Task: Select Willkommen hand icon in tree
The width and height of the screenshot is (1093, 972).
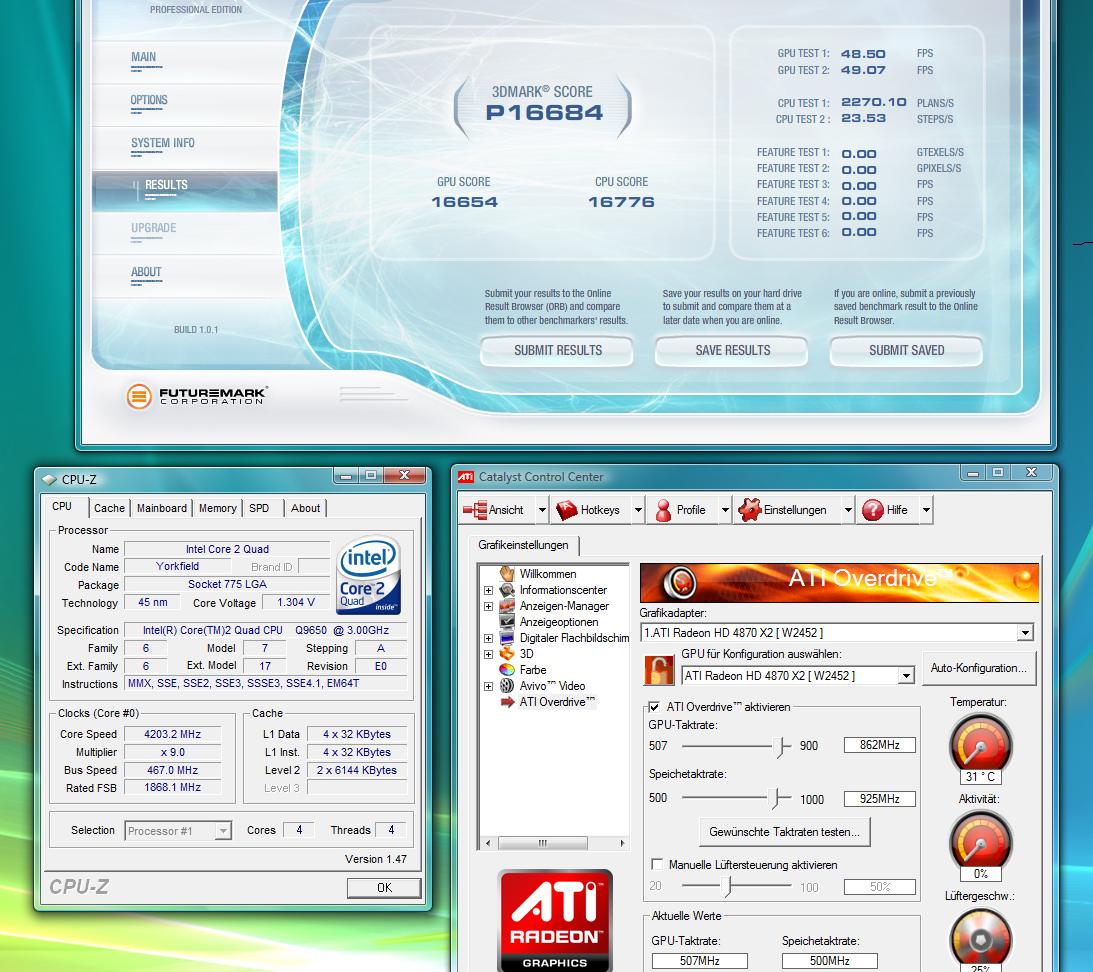Action: tap(507, 573)
